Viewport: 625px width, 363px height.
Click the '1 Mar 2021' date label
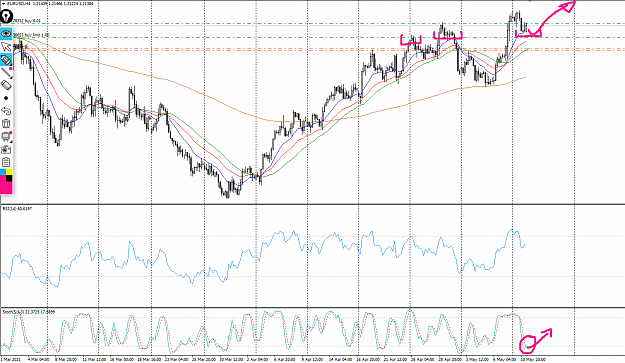pos(11,359)
